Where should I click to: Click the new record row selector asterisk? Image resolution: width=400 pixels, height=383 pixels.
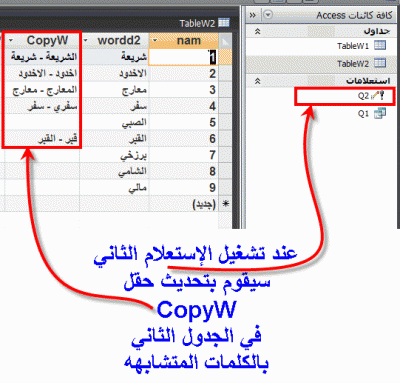[225, 204]
